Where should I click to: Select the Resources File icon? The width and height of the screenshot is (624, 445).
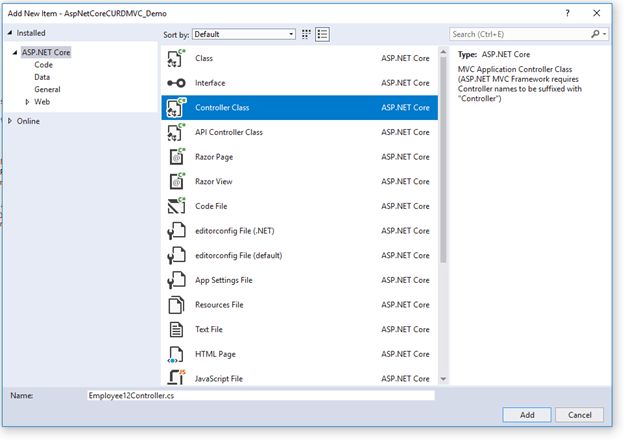(176, 305)
